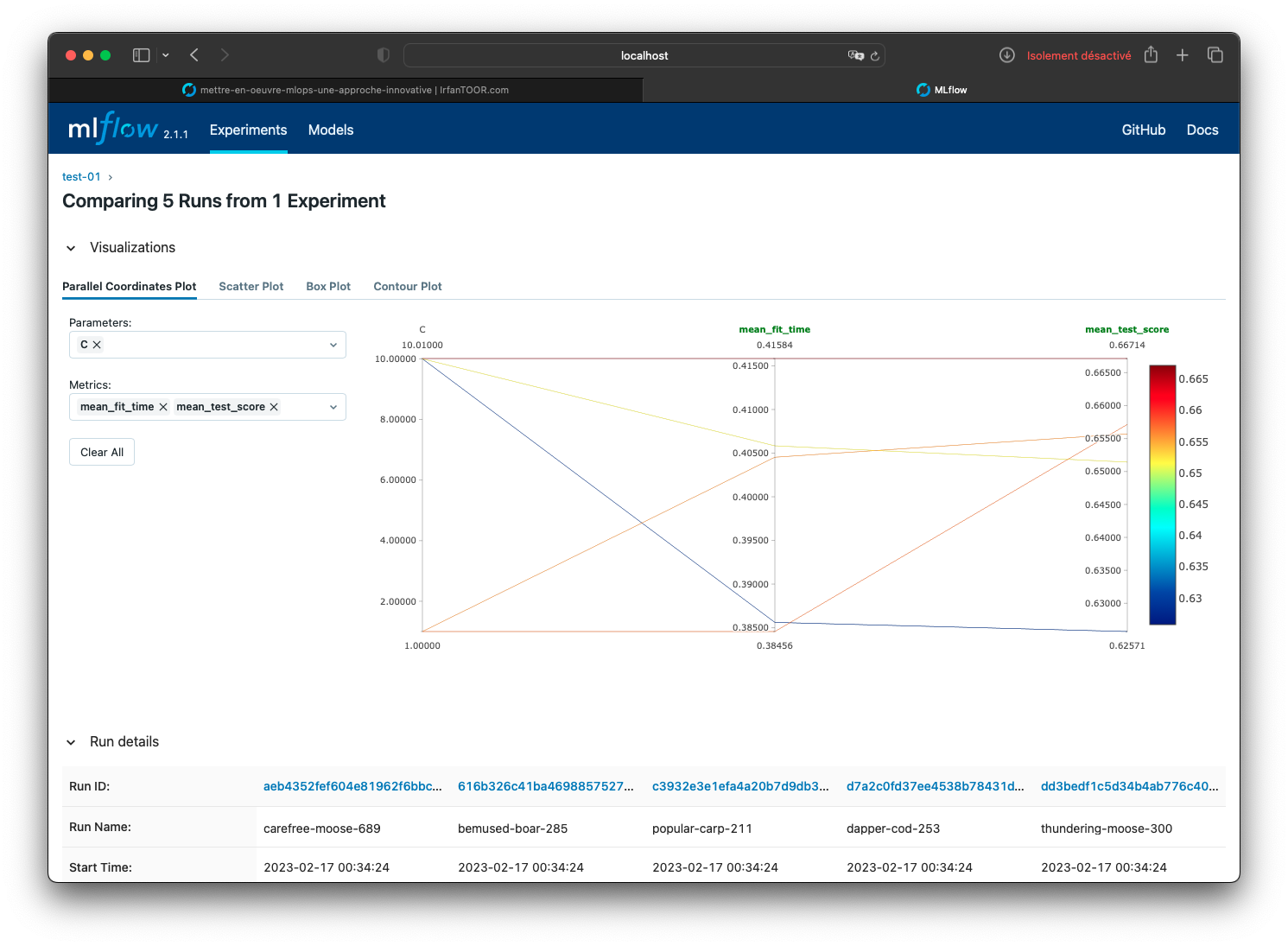Click the mean_test_score axis label
This screenshot has height=946, width=1288.
pos(1127,329)
